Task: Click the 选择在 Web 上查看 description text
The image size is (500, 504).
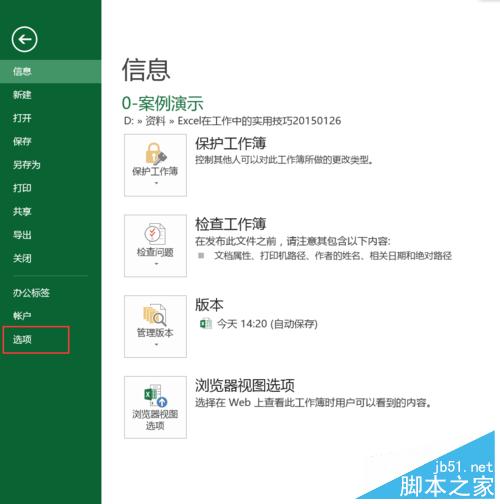Action: [313, 403]
